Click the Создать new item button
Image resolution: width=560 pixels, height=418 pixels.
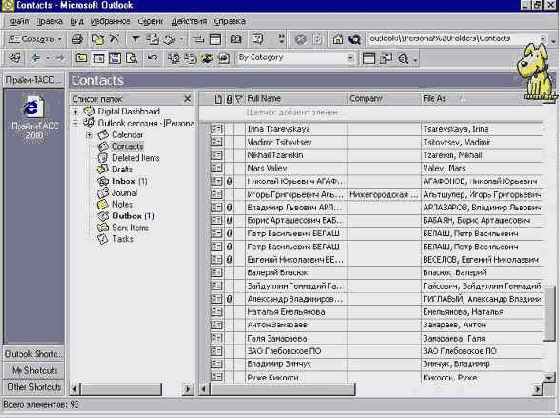click(x=31, y=39)
